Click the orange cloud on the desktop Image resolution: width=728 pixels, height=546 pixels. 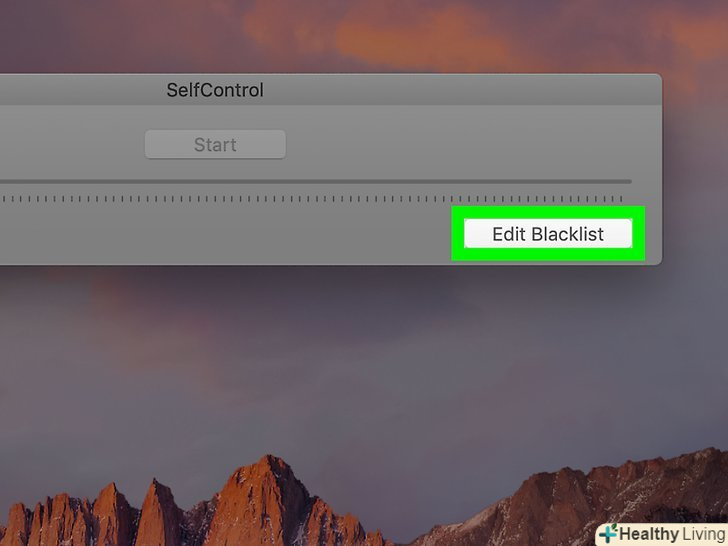click(418, 37)
